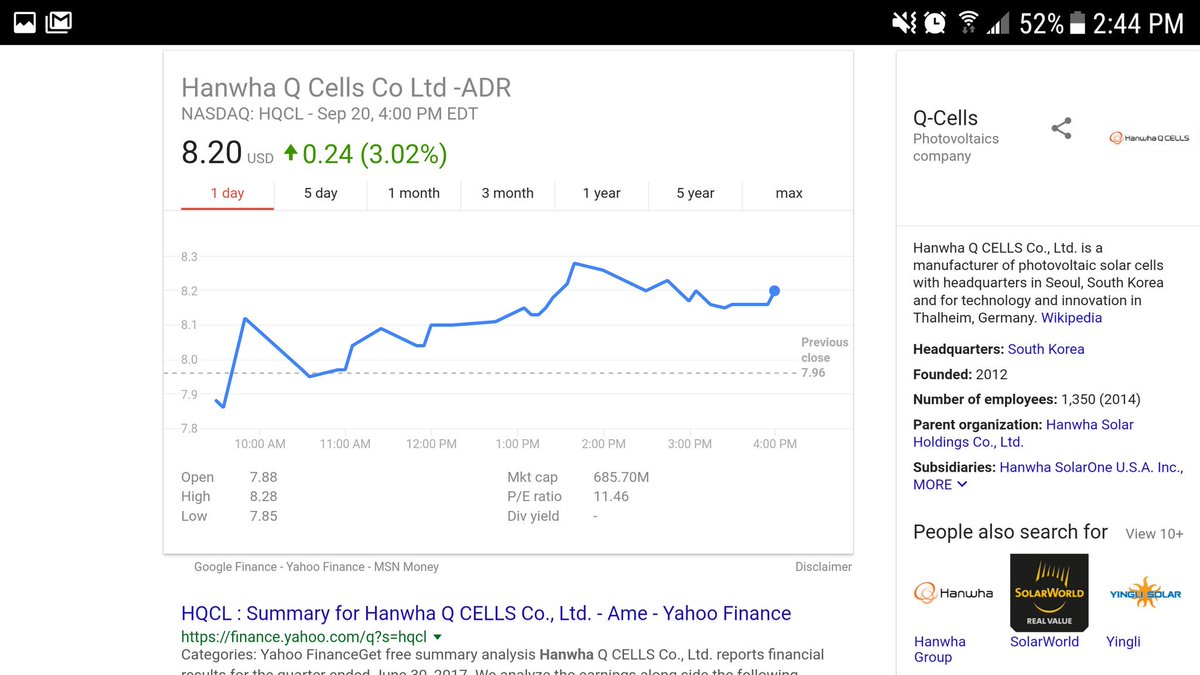Open the South Korea headquarters link
The width and height of the screenshot is (1200, 675).
(x=1046, y=349)
